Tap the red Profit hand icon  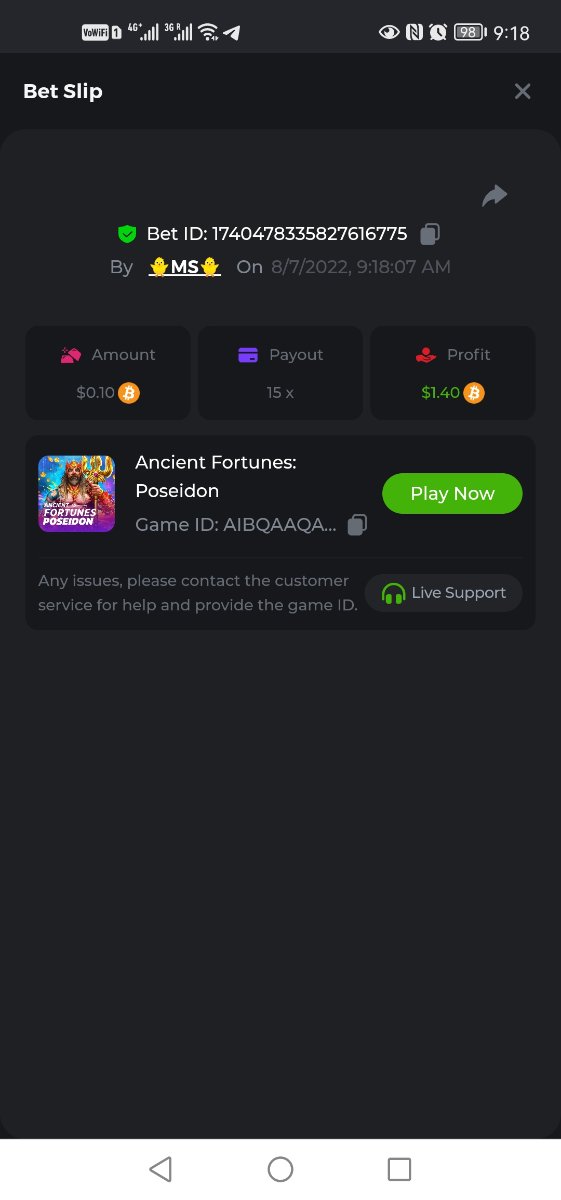[426, 355]
